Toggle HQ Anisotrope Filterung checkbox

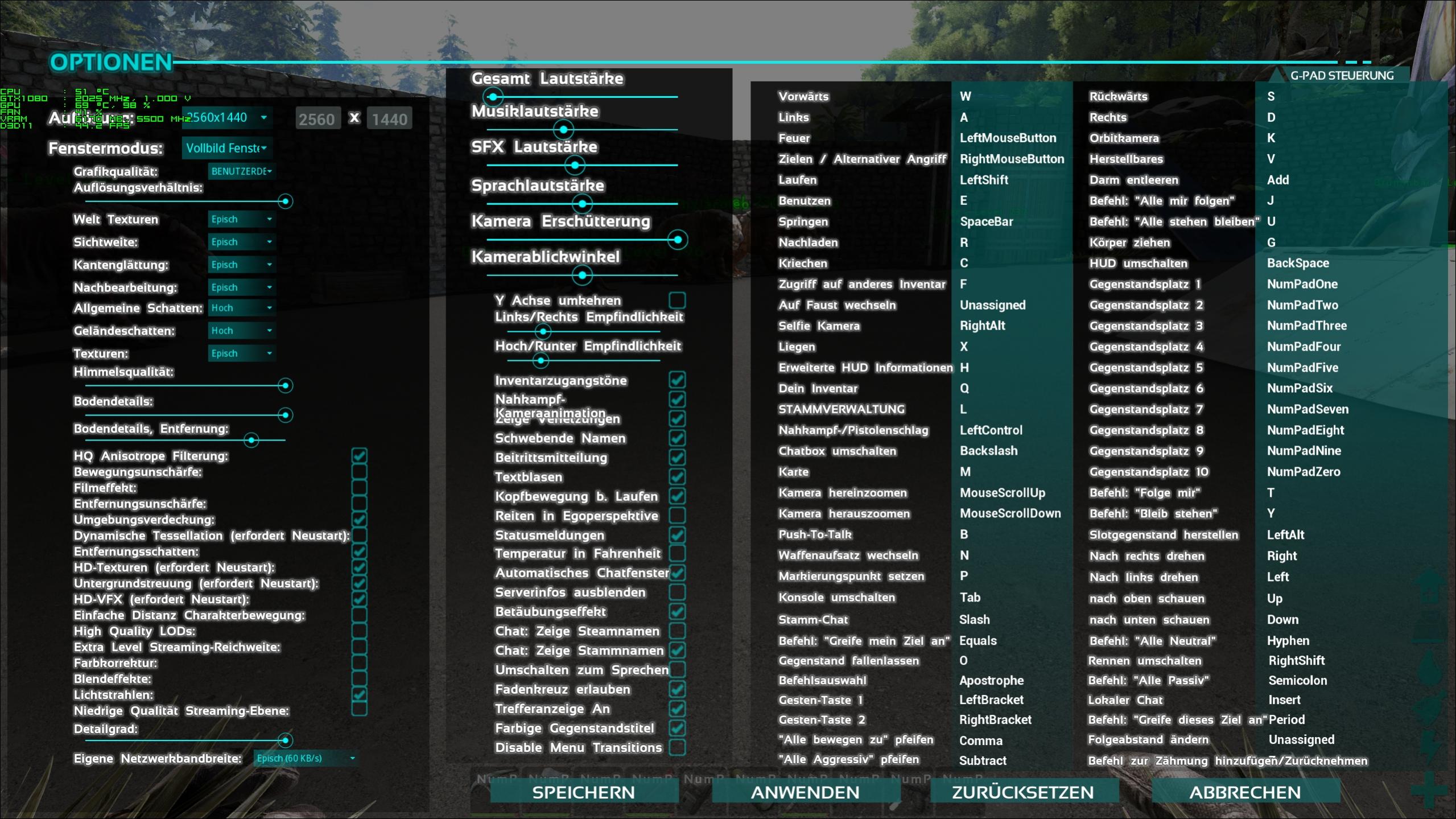pos(360,455)
